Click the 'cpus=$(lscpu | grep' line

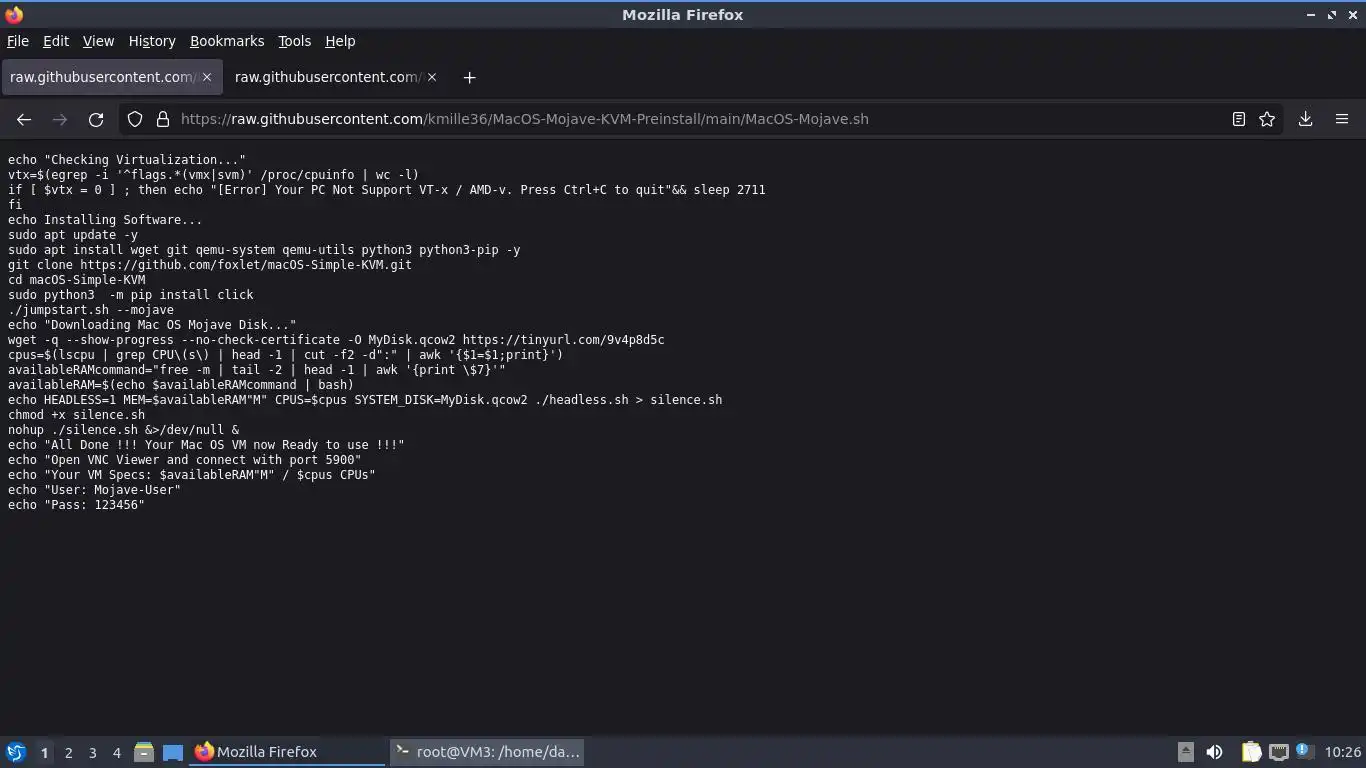[x=286, y=355]
